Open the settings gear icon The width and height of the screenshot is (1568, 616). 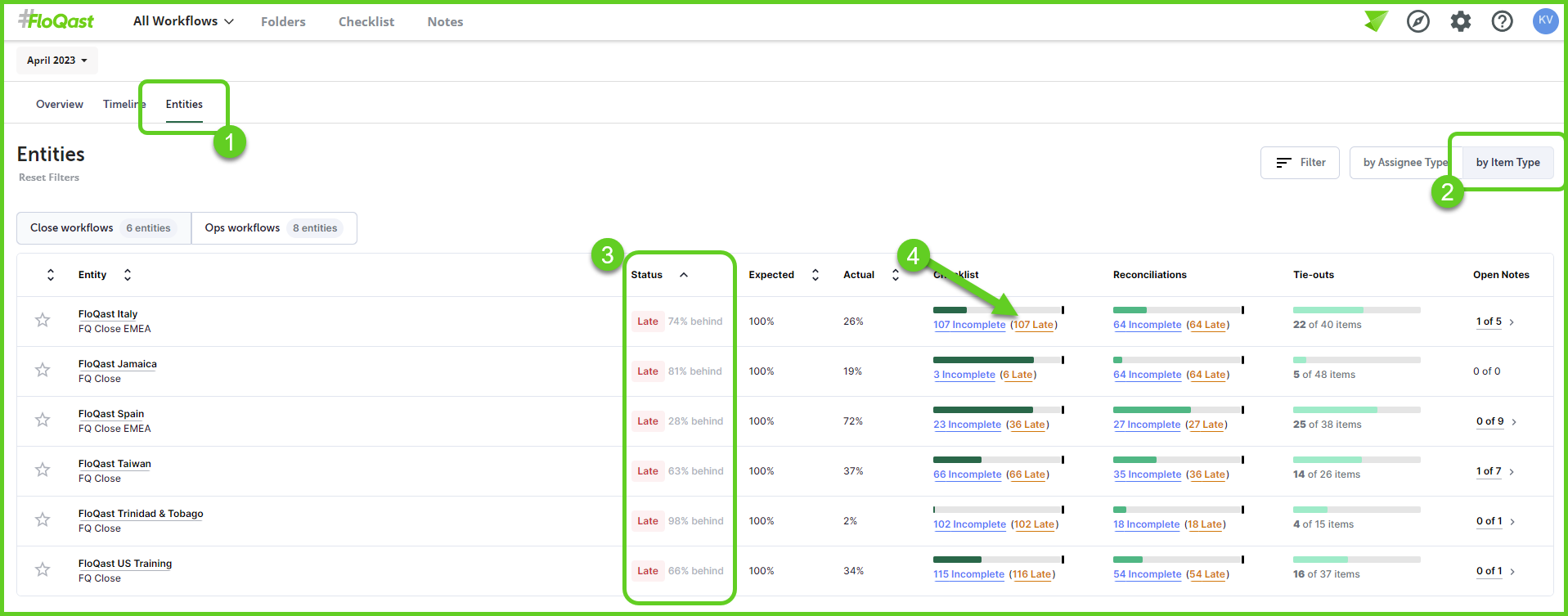(x=1460, y=21)
